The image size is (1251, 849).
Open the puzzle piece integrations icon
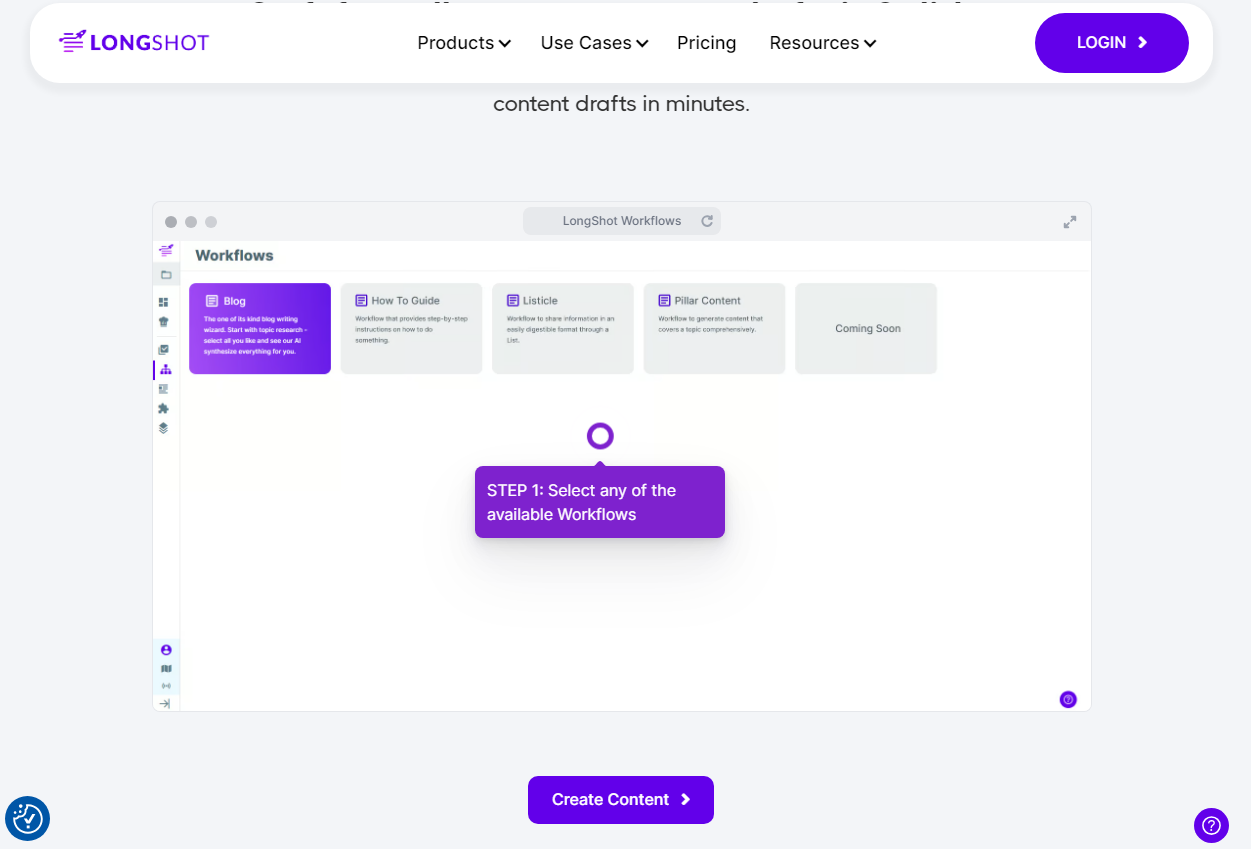pos(164,408)
